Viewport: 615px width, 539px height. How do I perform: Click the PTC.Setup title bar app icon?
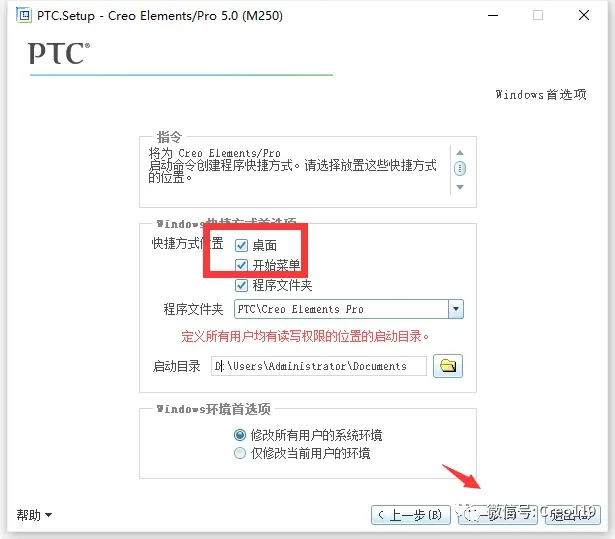(x=21, y=15)
